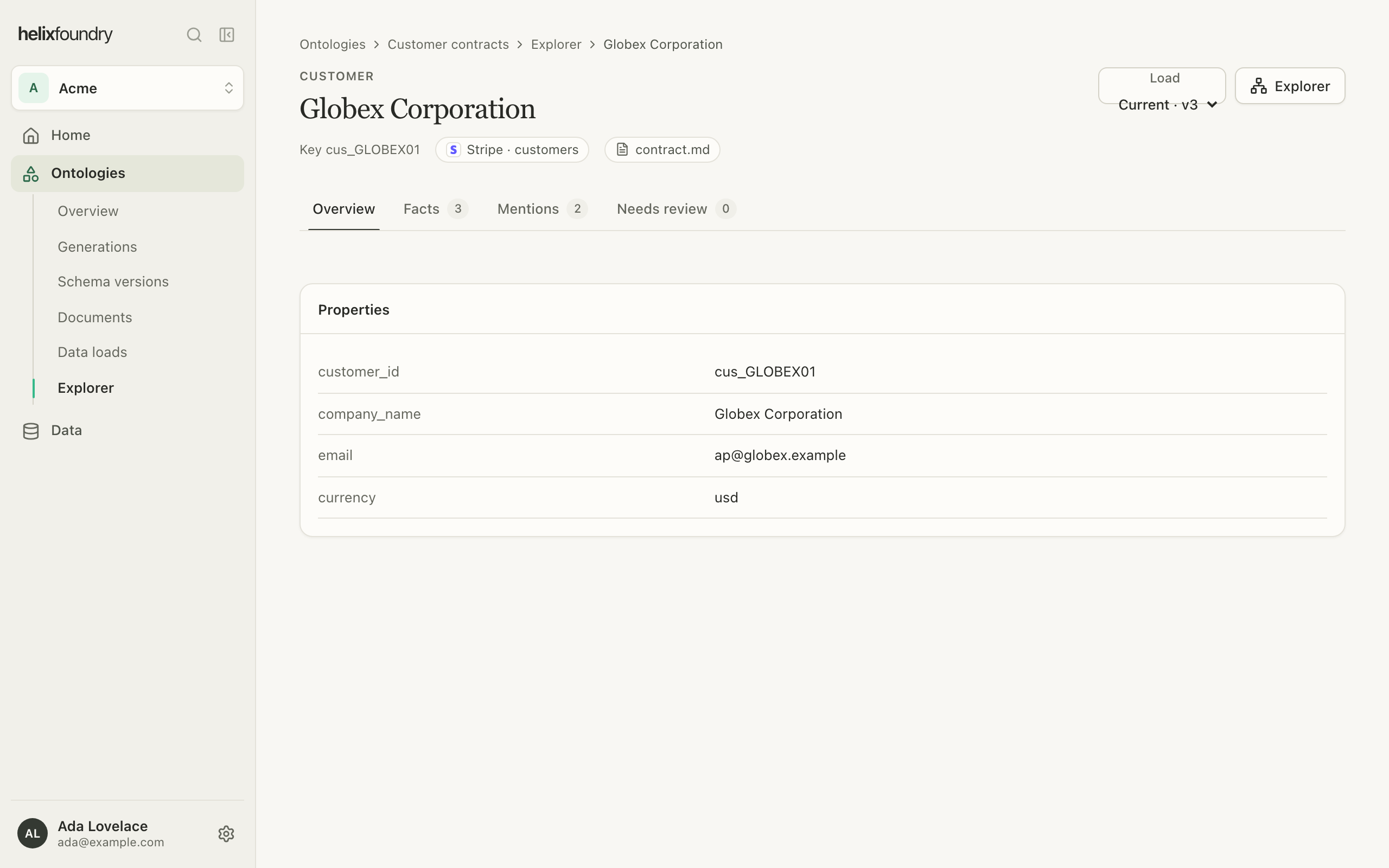This screenshot has width=1389, height=868.
Task: Click the Needs review count badge 0
Action: [725, 209]
